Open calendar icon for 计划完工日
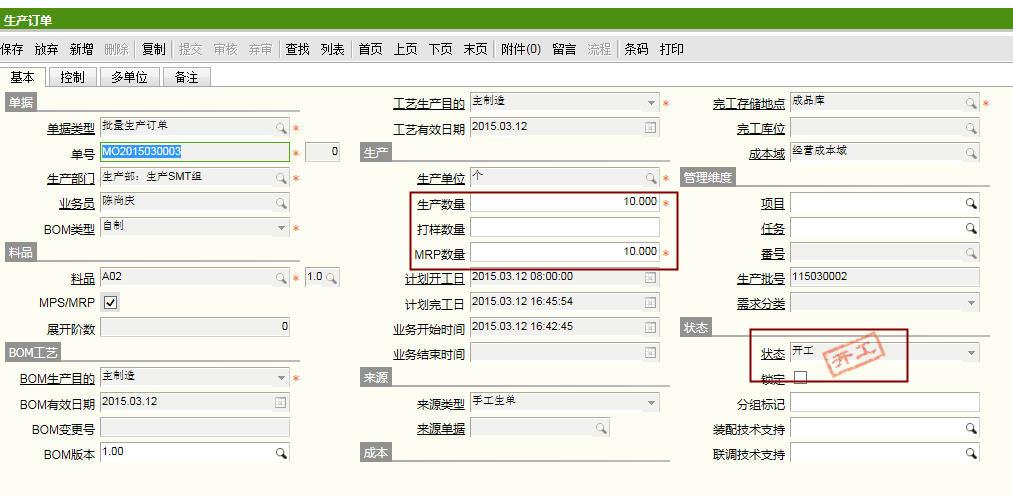 coord(650,302)
